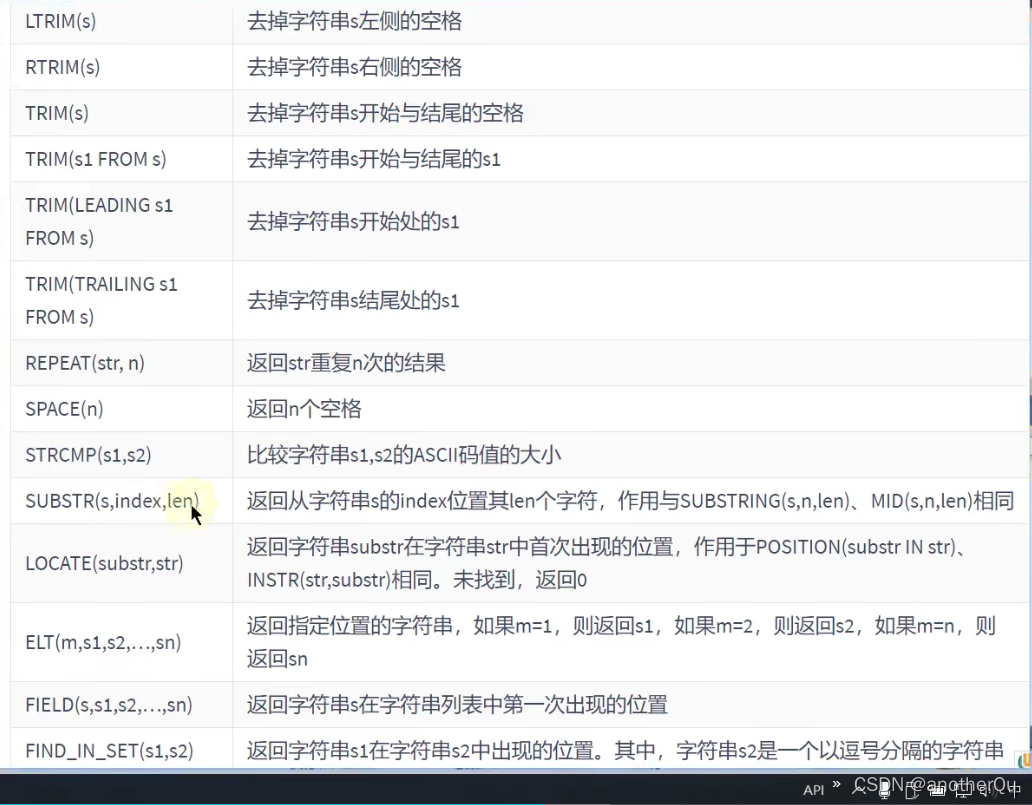Screen dimensions: 1032x805
Task: Select the STRCMP(s1,s2) cell
Action: tap(122, 455)
